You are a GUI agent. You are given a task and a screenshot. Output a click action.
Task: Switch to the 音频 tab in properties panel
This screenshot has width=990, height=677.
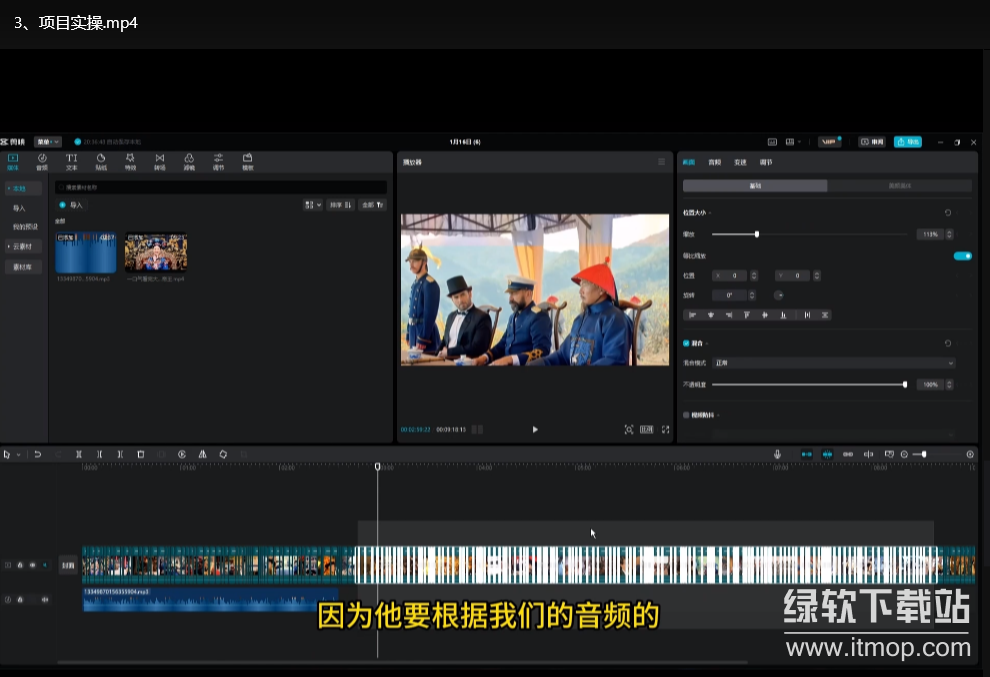pyautogui.click(x=714, y=162)
